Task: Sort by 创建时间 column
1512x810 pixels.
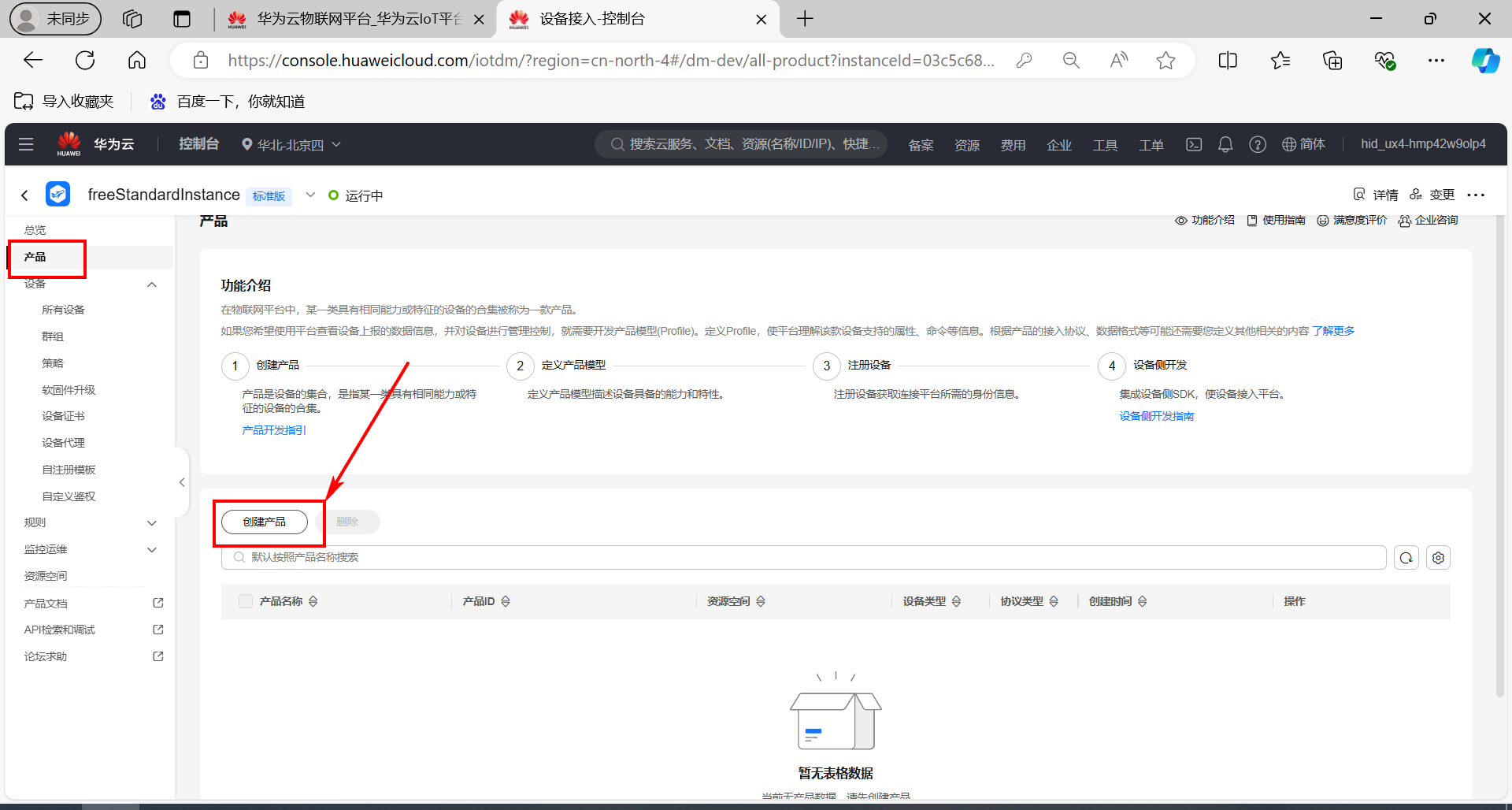Action: pos(1142,601)
